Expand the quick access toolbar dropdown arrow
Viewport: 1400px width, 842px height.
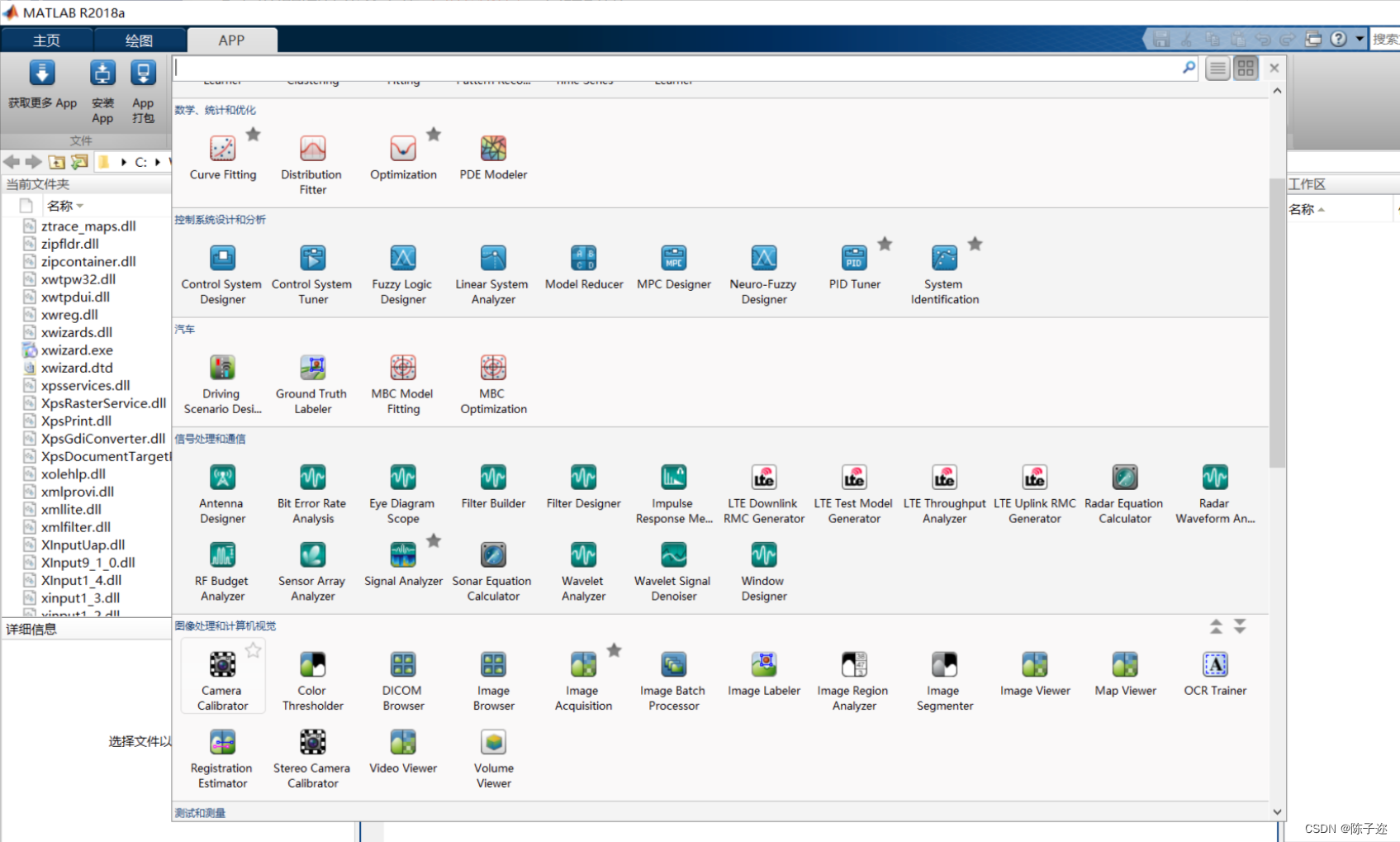(x=1360, y=38)
